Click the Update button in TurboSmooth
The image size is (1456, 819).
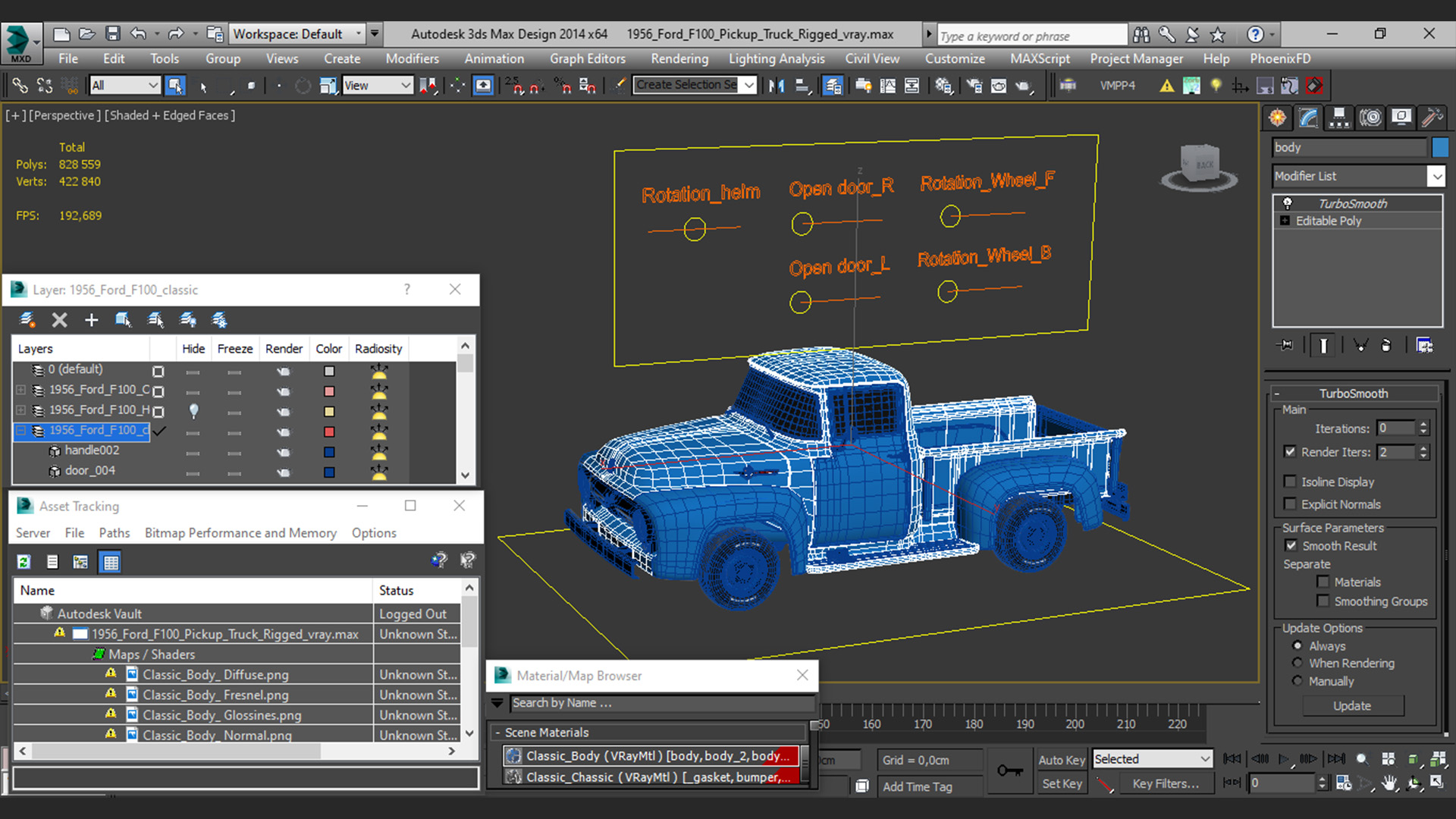[x=1353, y=706]
